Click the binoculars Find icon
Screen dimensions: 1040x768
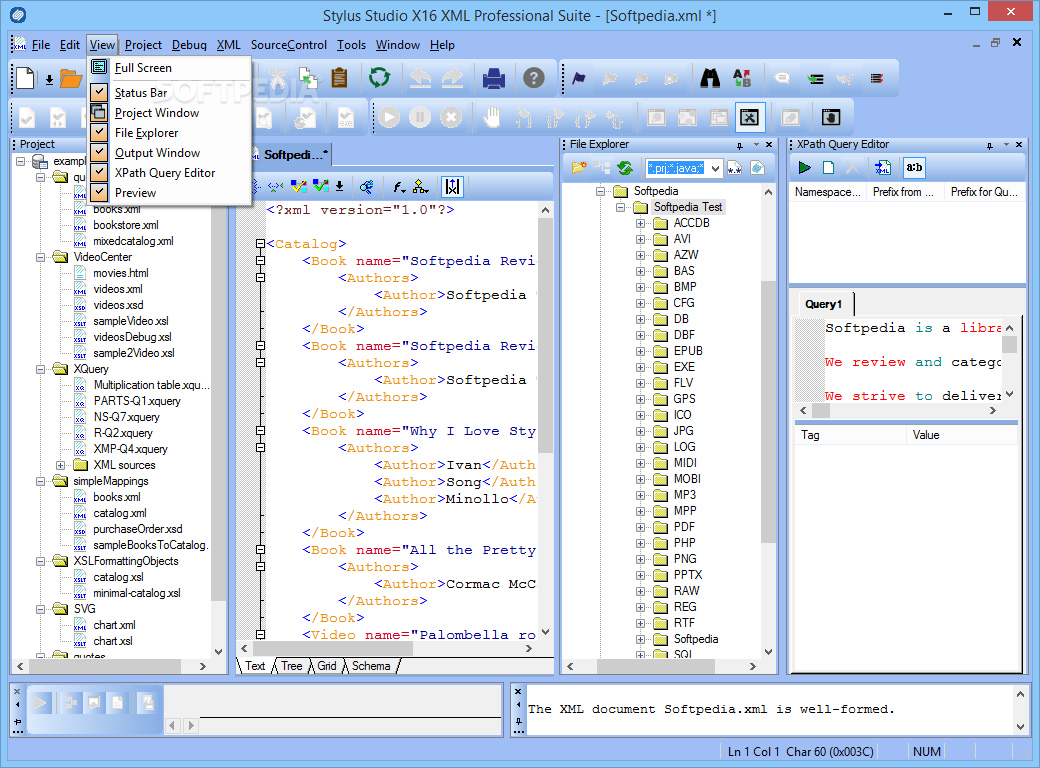tap(710, 78)
